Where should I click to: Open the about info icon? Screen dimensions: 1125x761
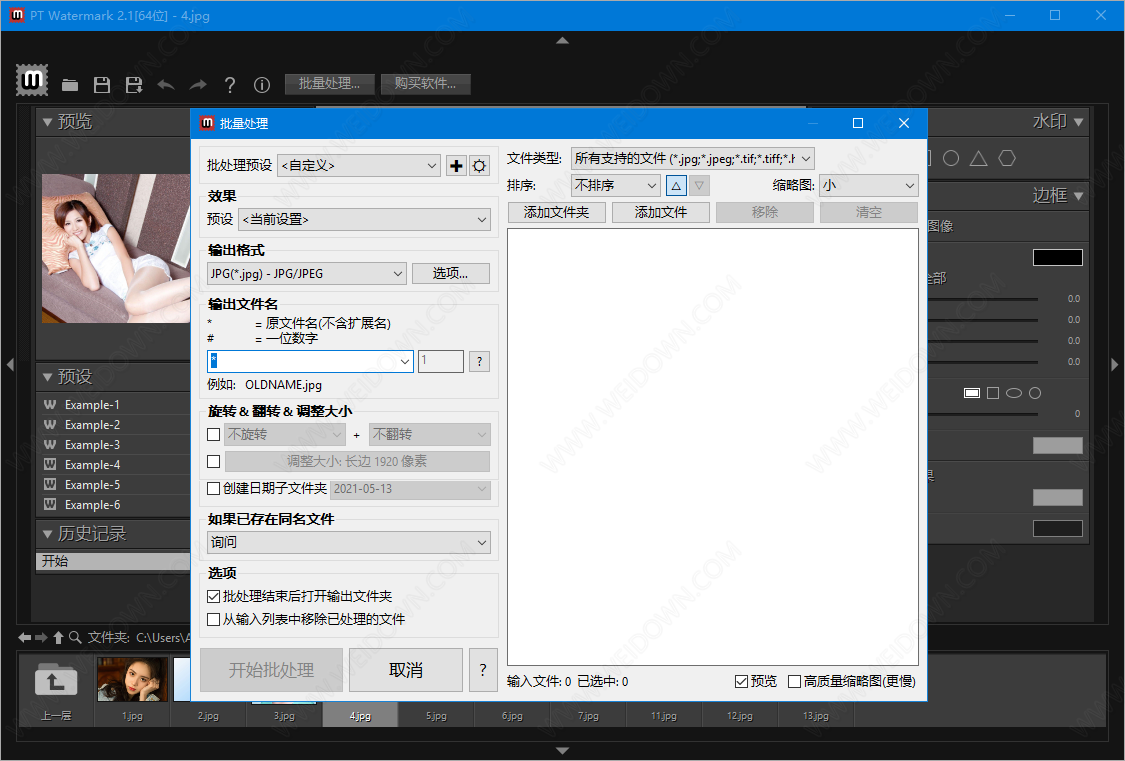[x=262, y=85]
